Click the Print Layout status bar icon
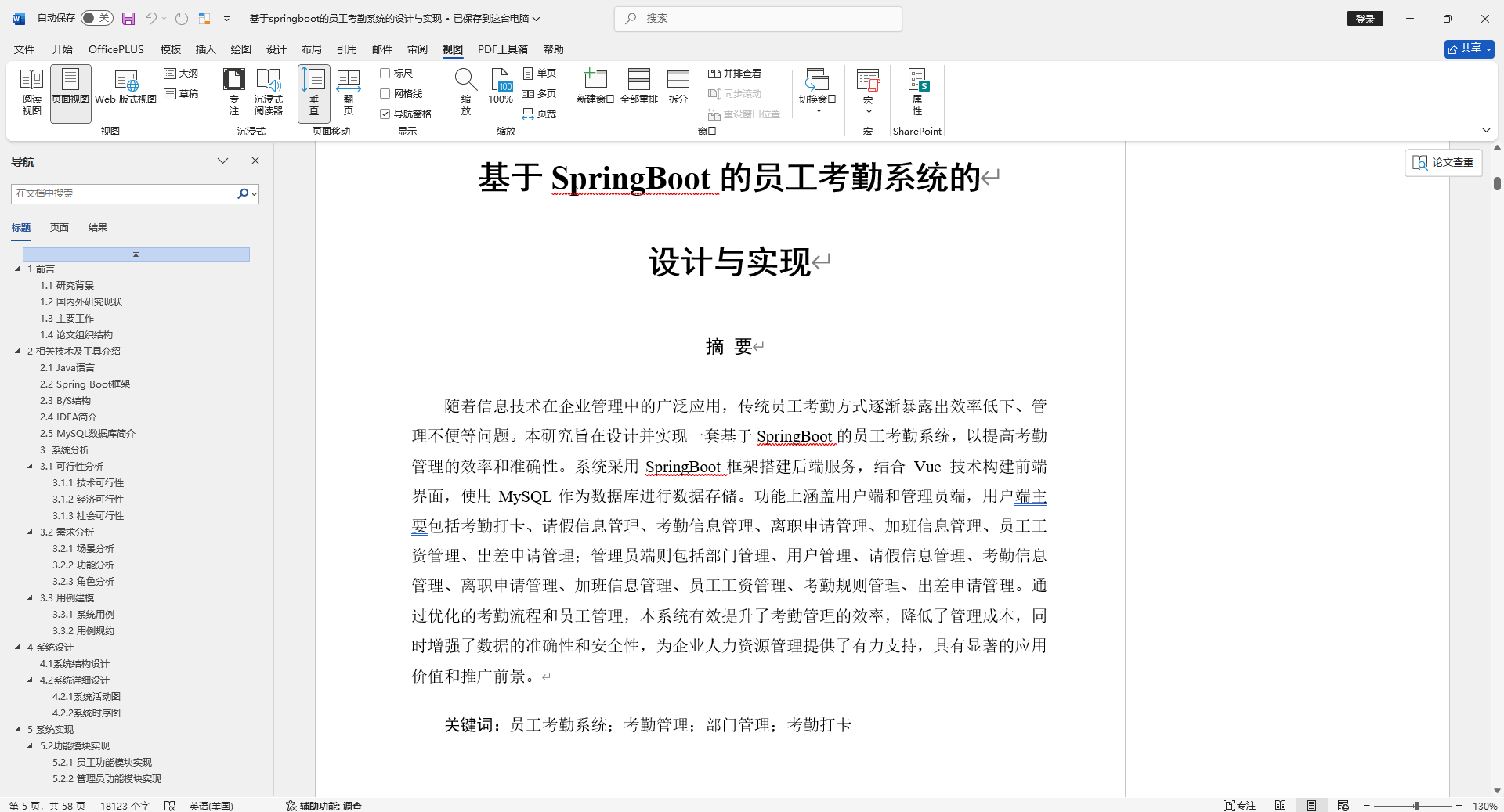The width and height of the screenshot is (1504, 812). 1311,805
